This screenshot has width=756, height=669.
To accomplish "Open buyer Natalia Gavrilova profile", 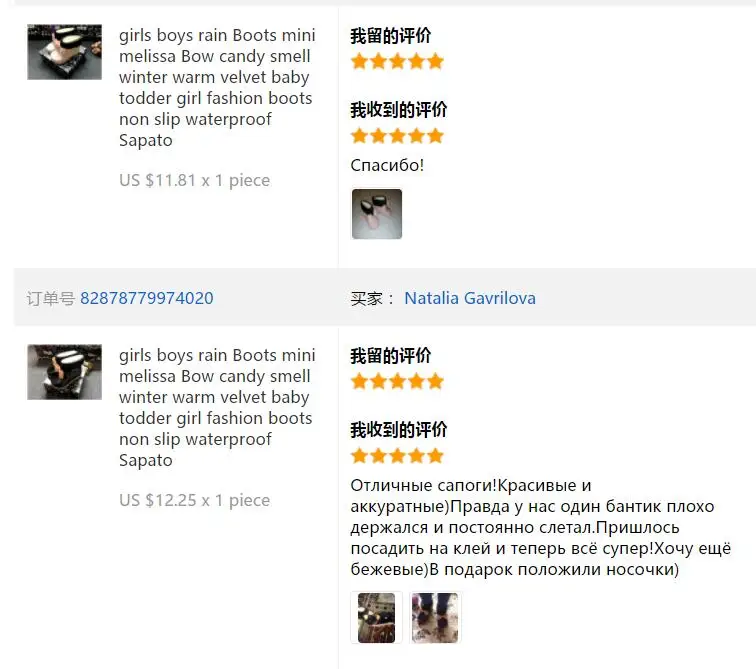I will (470, 298).
